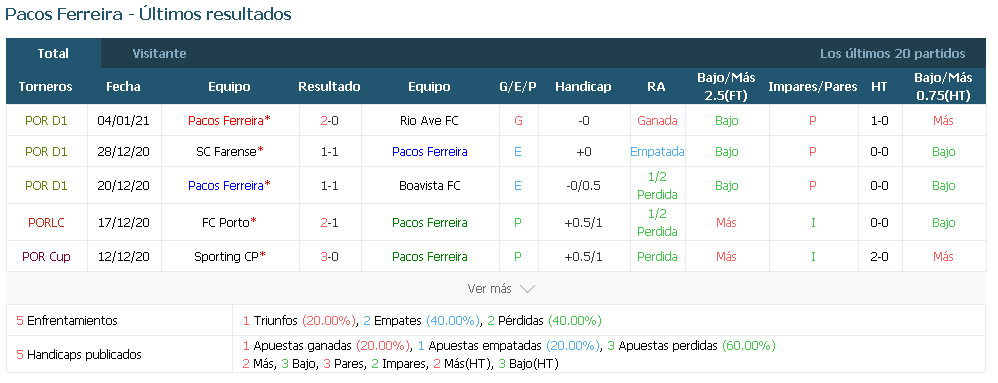Viewport: 998px width, 383px height.
Task: Open Rio Ave FC team link
Action: click(x=429, y=120)
